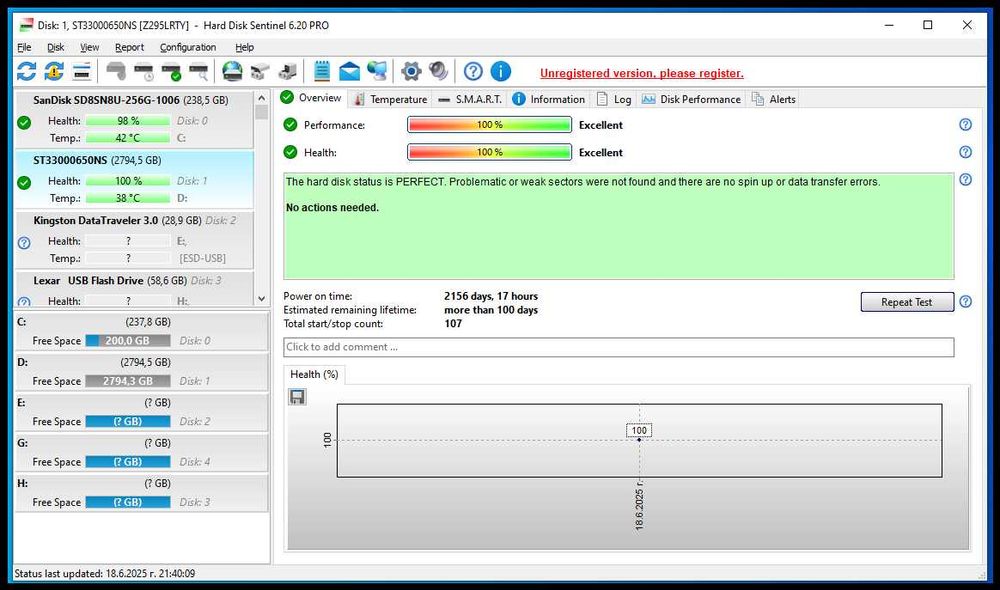
Task: Click the disk with green checkmark icon
Action: click(x=171, y=71)
